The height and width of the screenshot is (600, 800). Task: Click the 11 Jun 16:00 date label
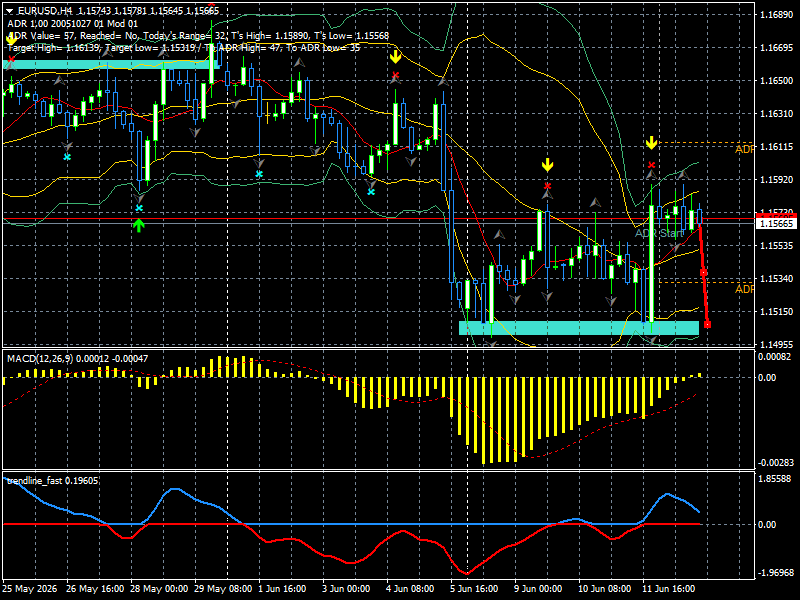tap(669, 589)
